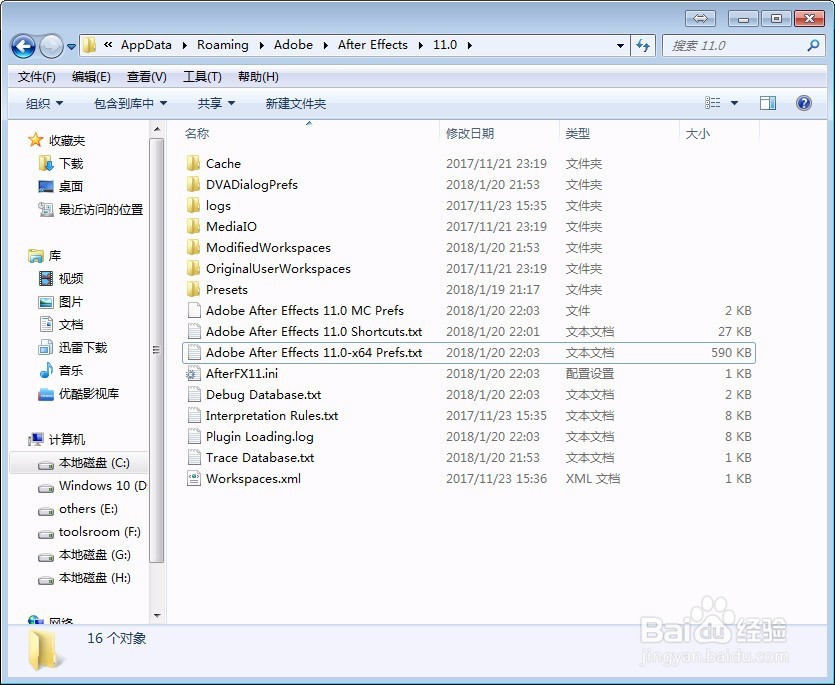Toggle the preview pane icon
Viewport: 835px width, 685px height.
coord(767,103)
